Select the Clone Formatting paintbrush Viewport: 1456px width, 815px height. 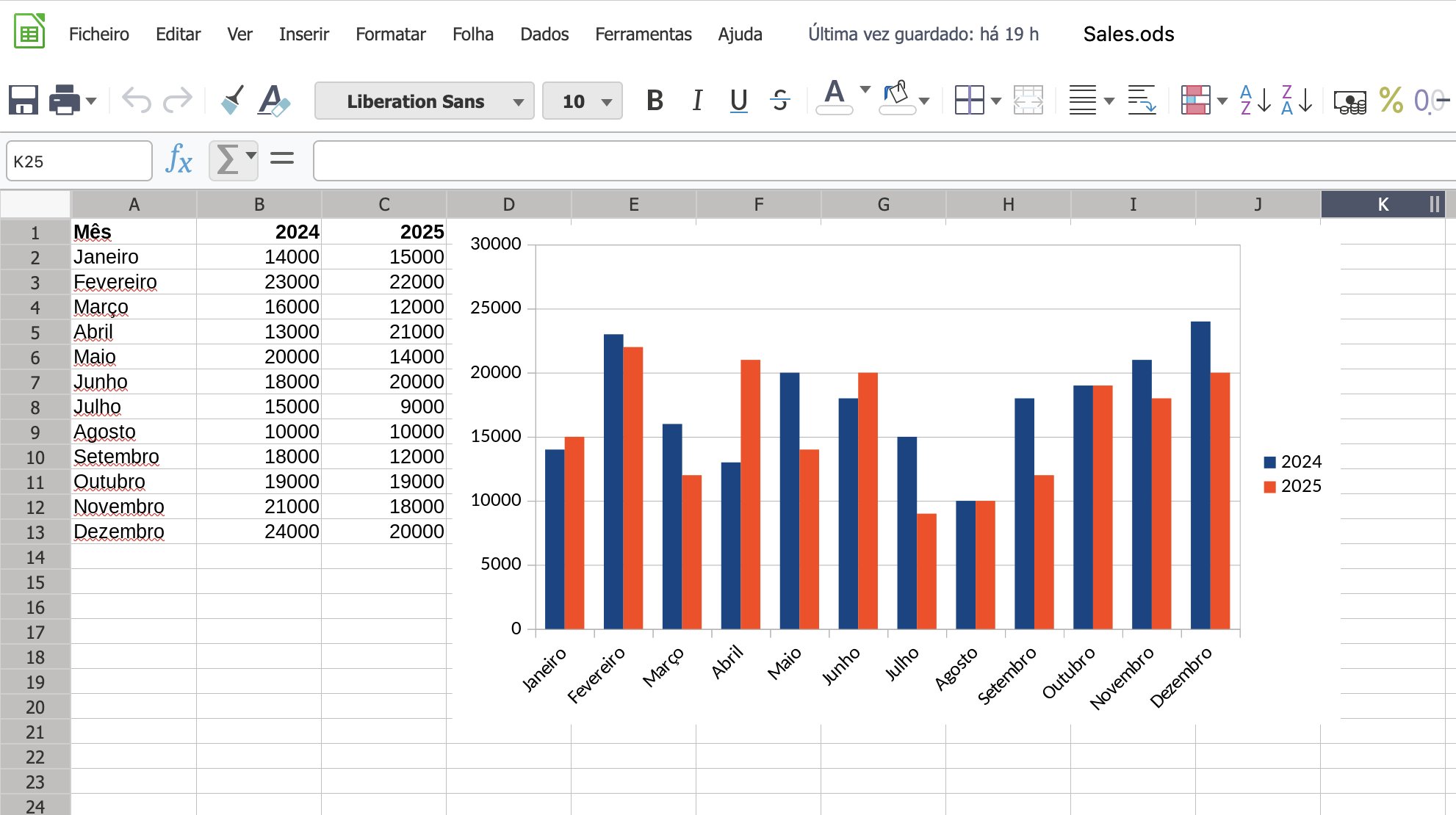232,100
